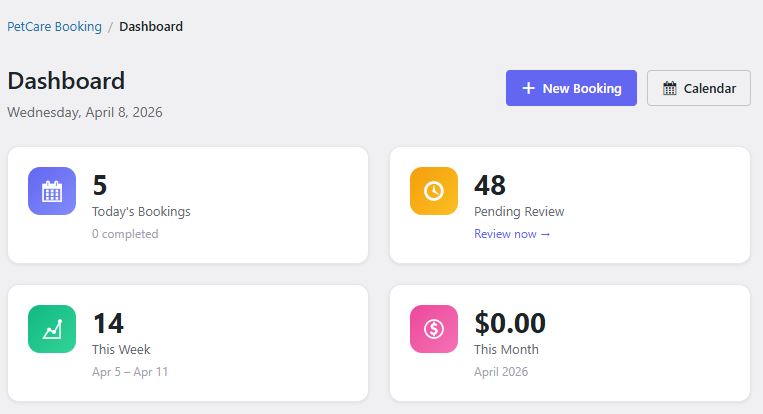Click the plus icon on New Booking

(529, 88)
